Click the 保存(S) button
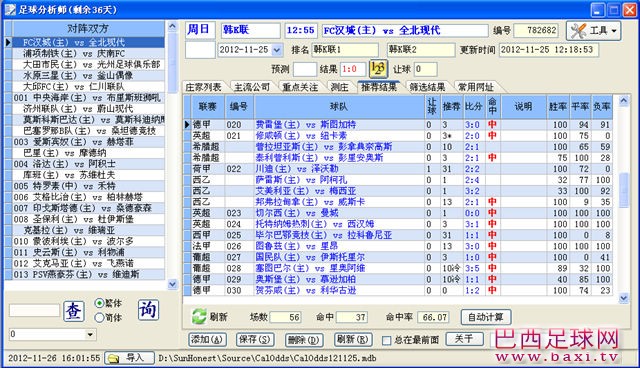This screenshot has width=640, height=369. [255, 340]
